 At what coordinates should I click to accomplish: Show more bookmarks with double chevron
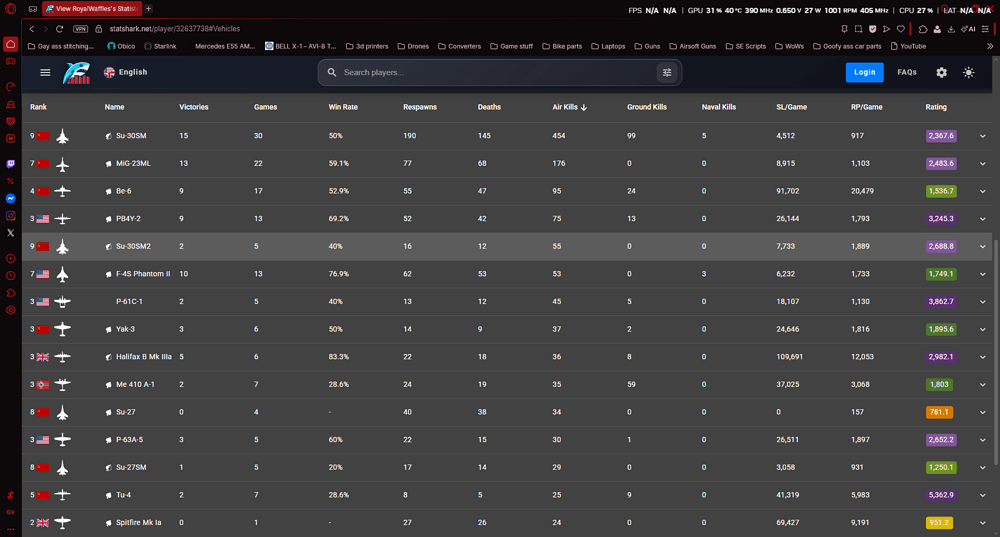coord(990,46)
